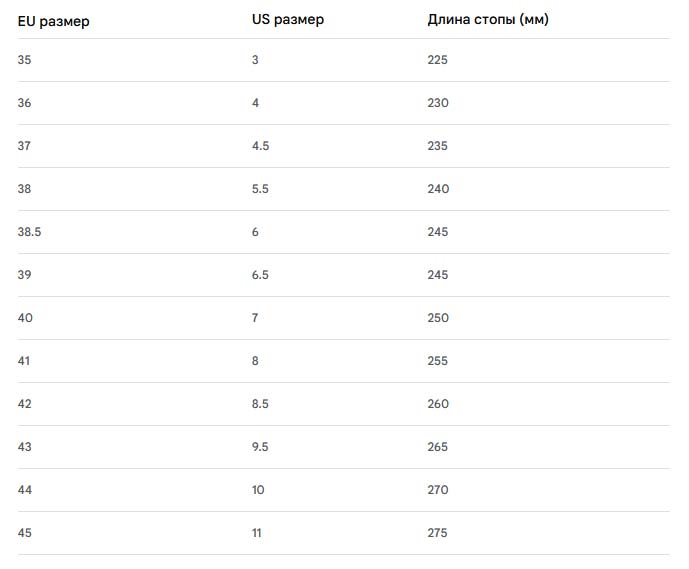Click foot length 225 mm cell
The width and height of the screenshot is (689, 569).
pyautogui.click(x=437, y=60)
